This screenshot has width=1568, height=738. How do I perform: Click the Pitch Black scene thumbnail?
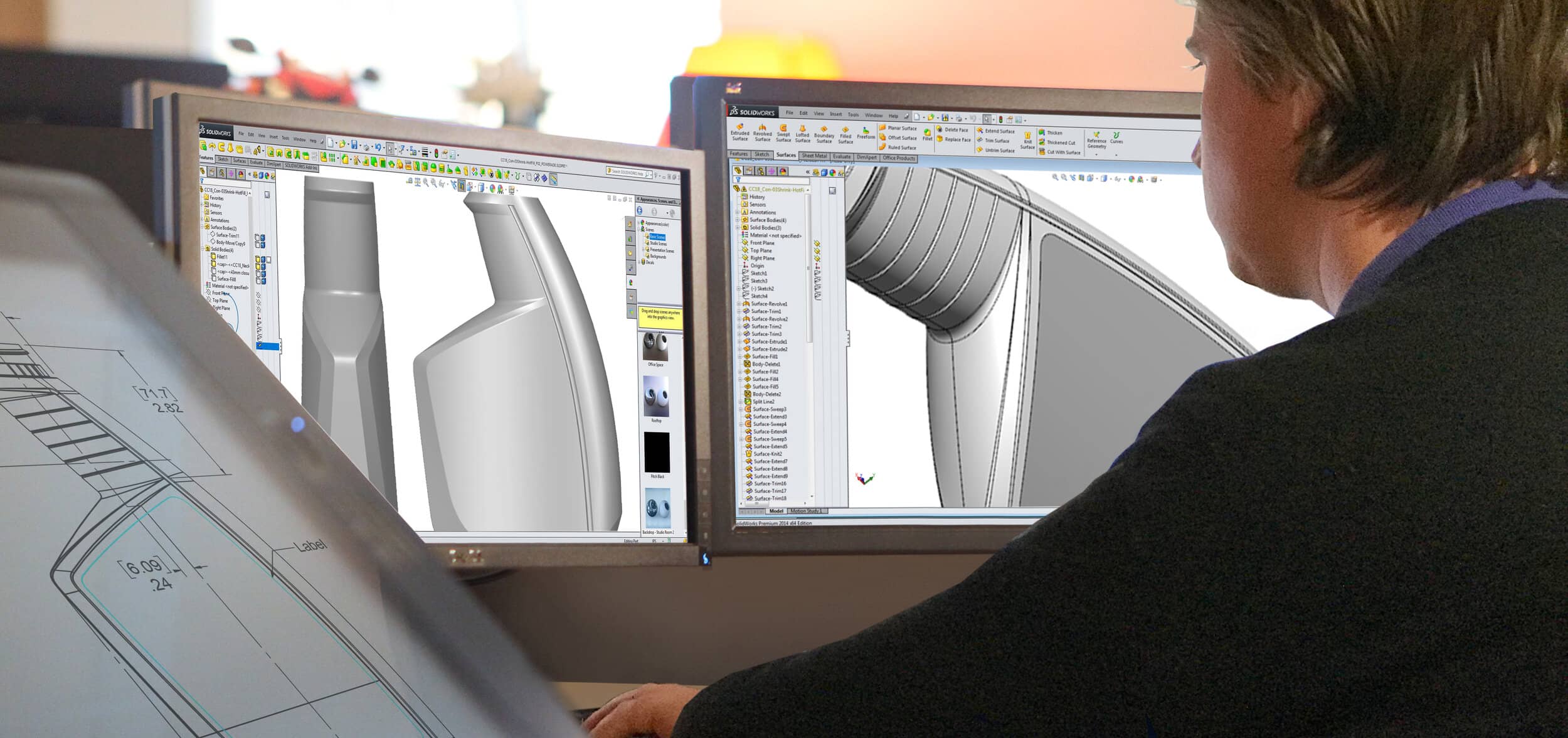656,452
